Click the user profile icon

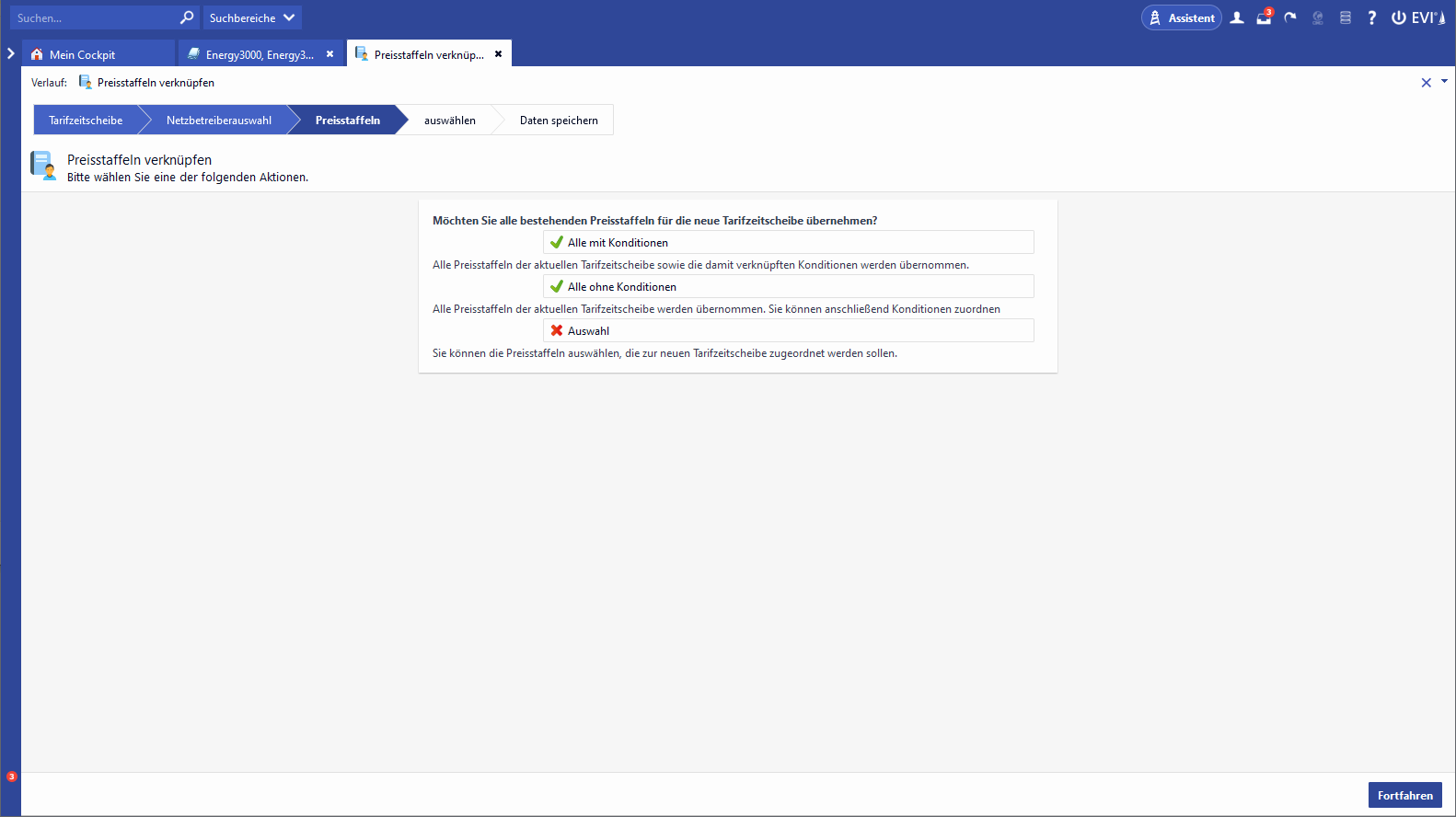(x=1237, y=17)
